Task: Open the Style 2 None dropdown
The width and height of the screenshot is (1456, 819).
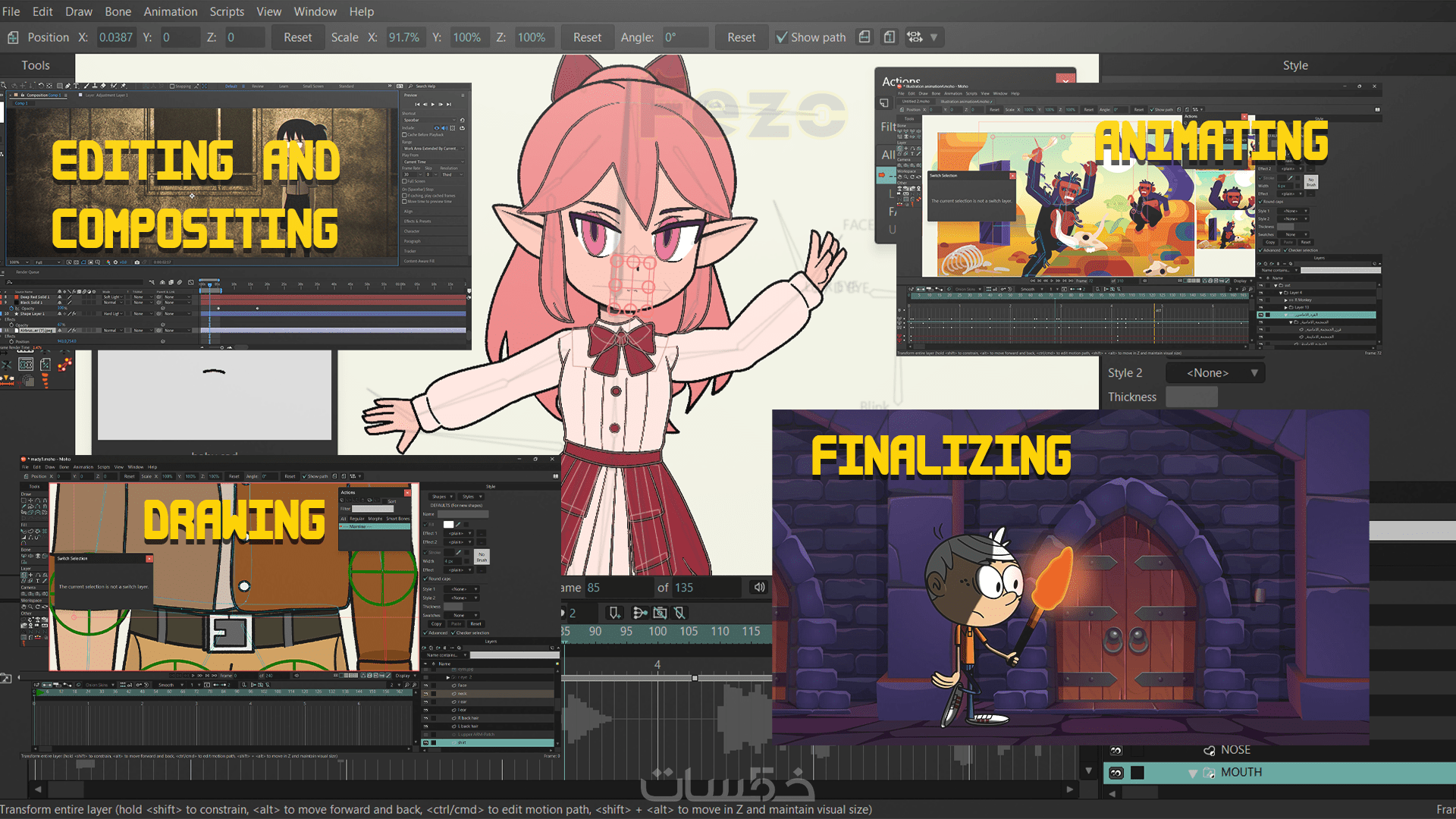Action: 1215,373
